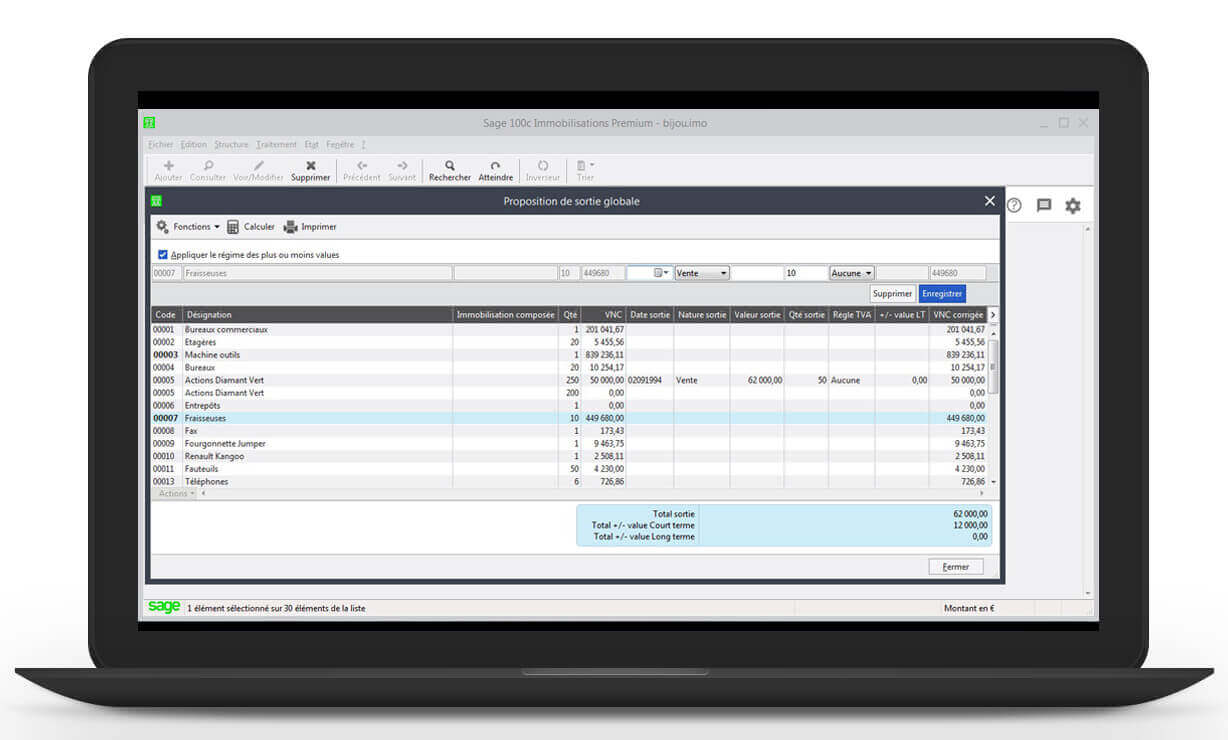
Task: Click the dialog's green Sage icon
Action: pos(156,201)
